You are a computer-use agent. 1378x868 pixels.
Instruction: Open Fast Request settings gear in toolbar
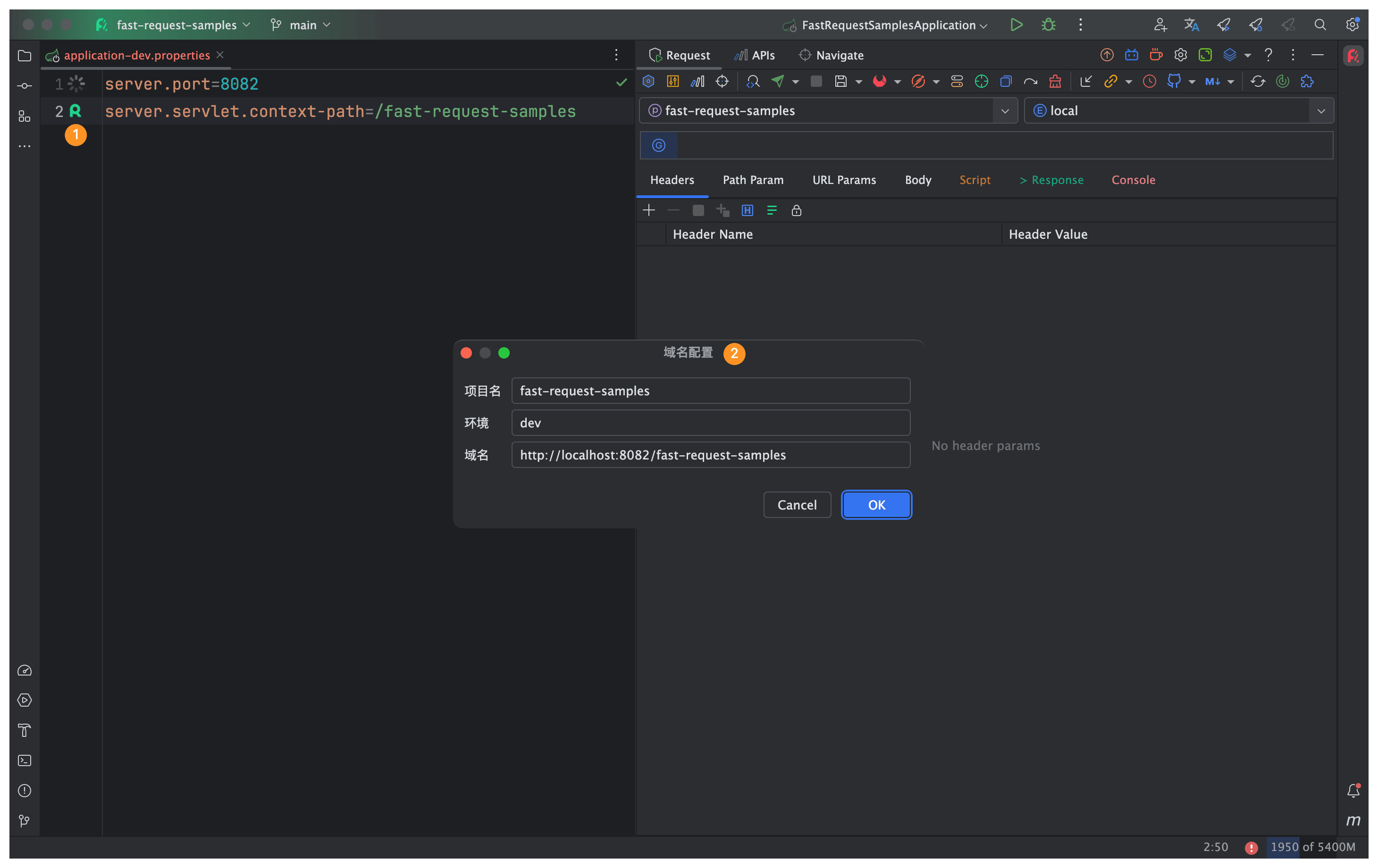coord(1180,55)
